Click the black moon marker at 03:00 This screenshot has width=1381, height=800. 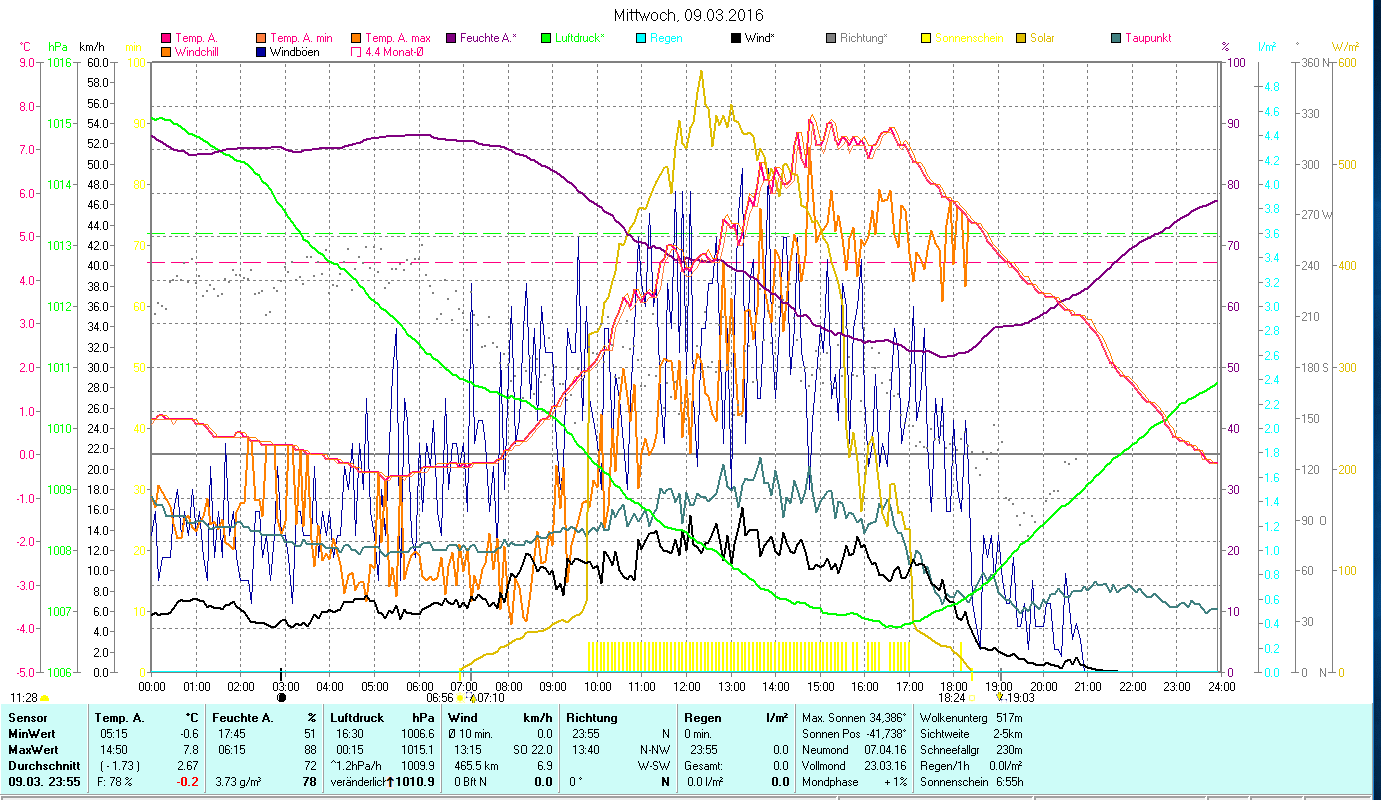pos(281,698)
